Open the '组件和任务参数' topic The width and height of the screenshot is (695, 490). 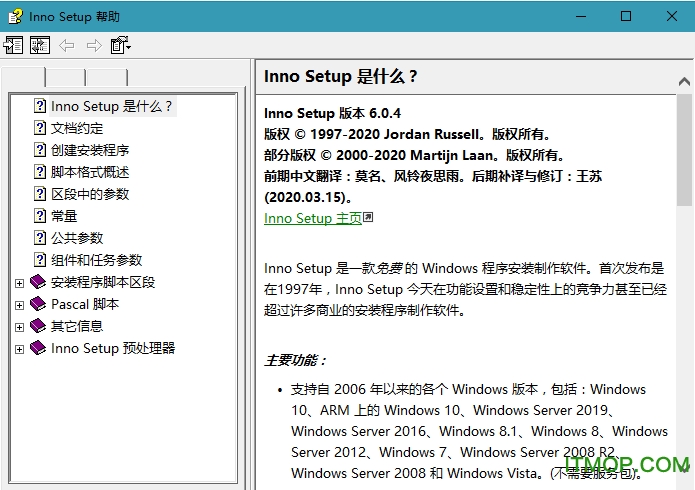click(96, 260)
